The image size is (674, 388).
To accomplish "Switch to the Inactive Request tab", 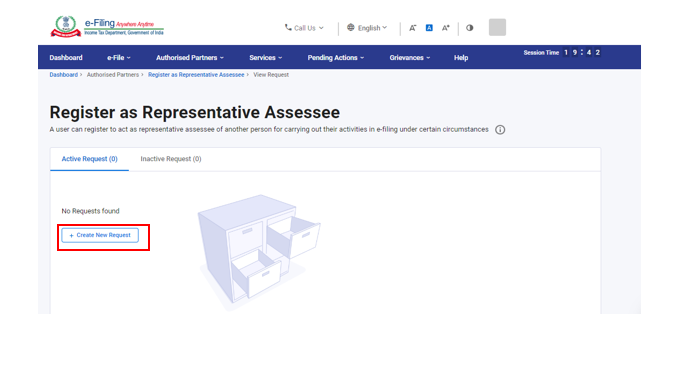I will [171, 159].
